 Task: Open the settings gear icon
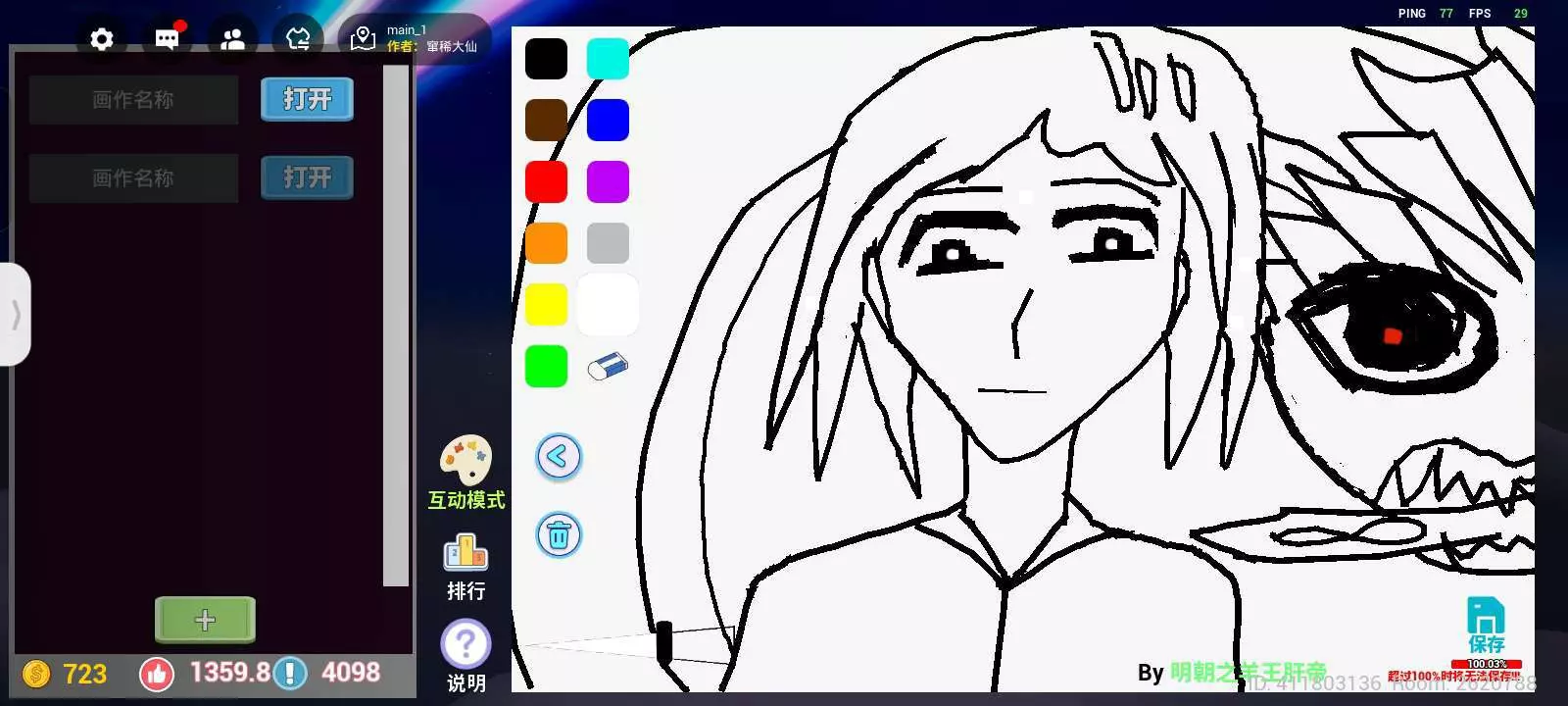tap(102, 39)
